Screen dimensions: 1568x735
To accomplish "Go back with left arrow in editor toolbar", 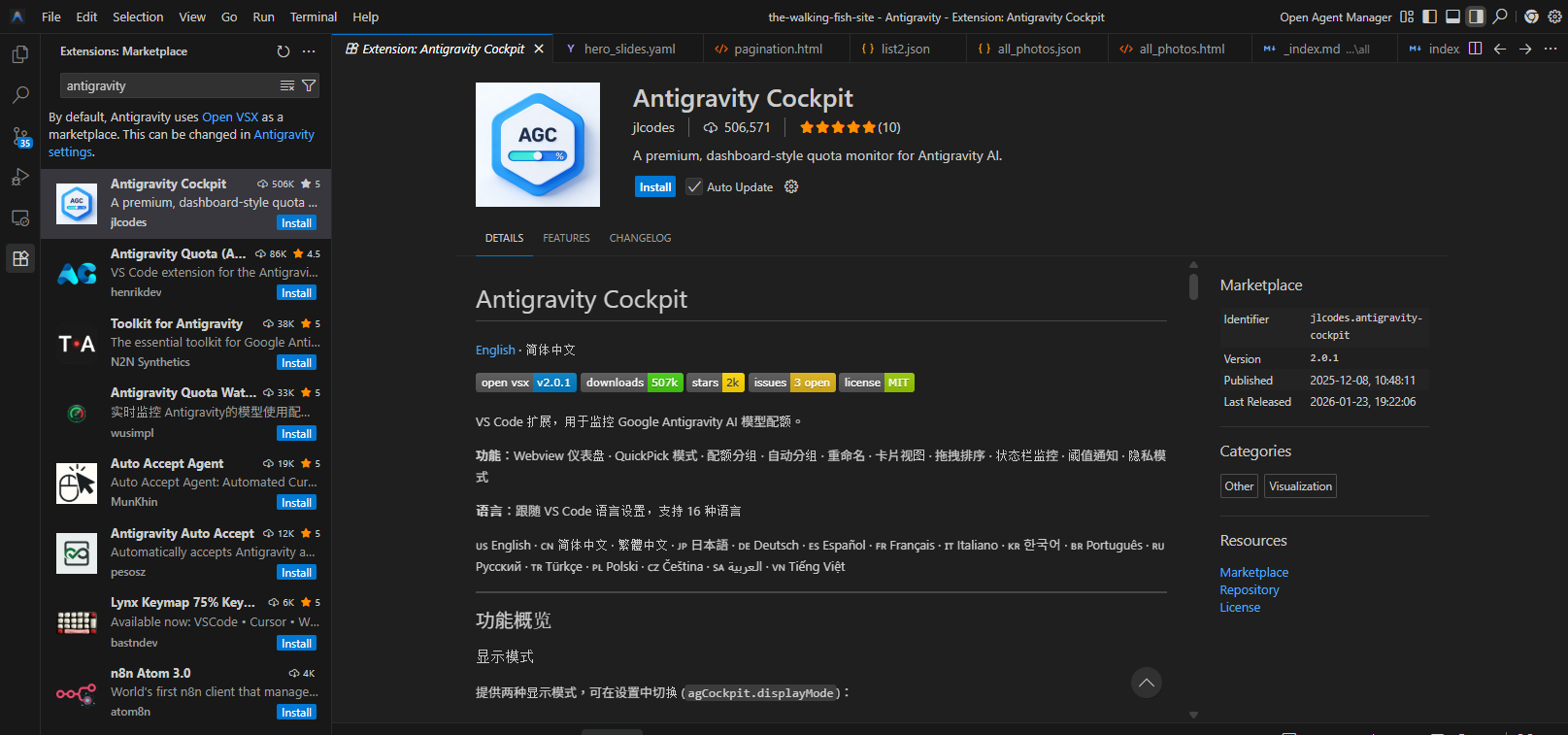I will click(1500, 49).
